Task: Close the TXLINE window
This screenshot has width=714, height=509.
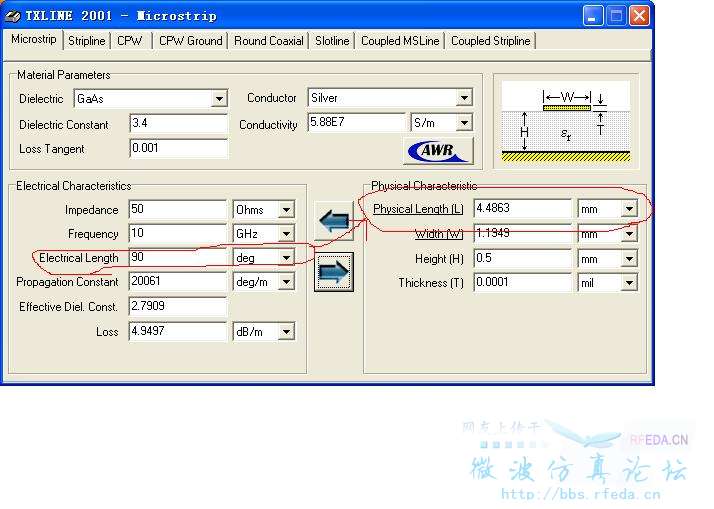Action: tap(640, 16)
